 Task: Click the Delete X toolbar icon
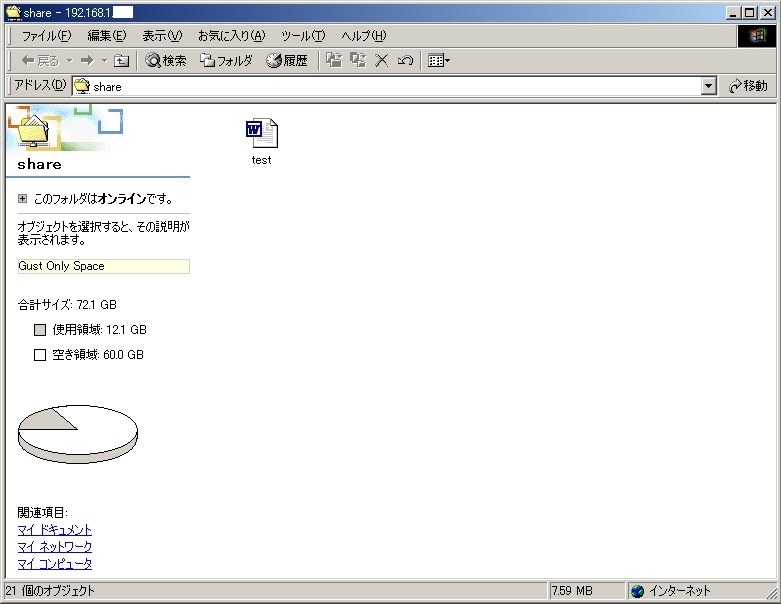381,61
